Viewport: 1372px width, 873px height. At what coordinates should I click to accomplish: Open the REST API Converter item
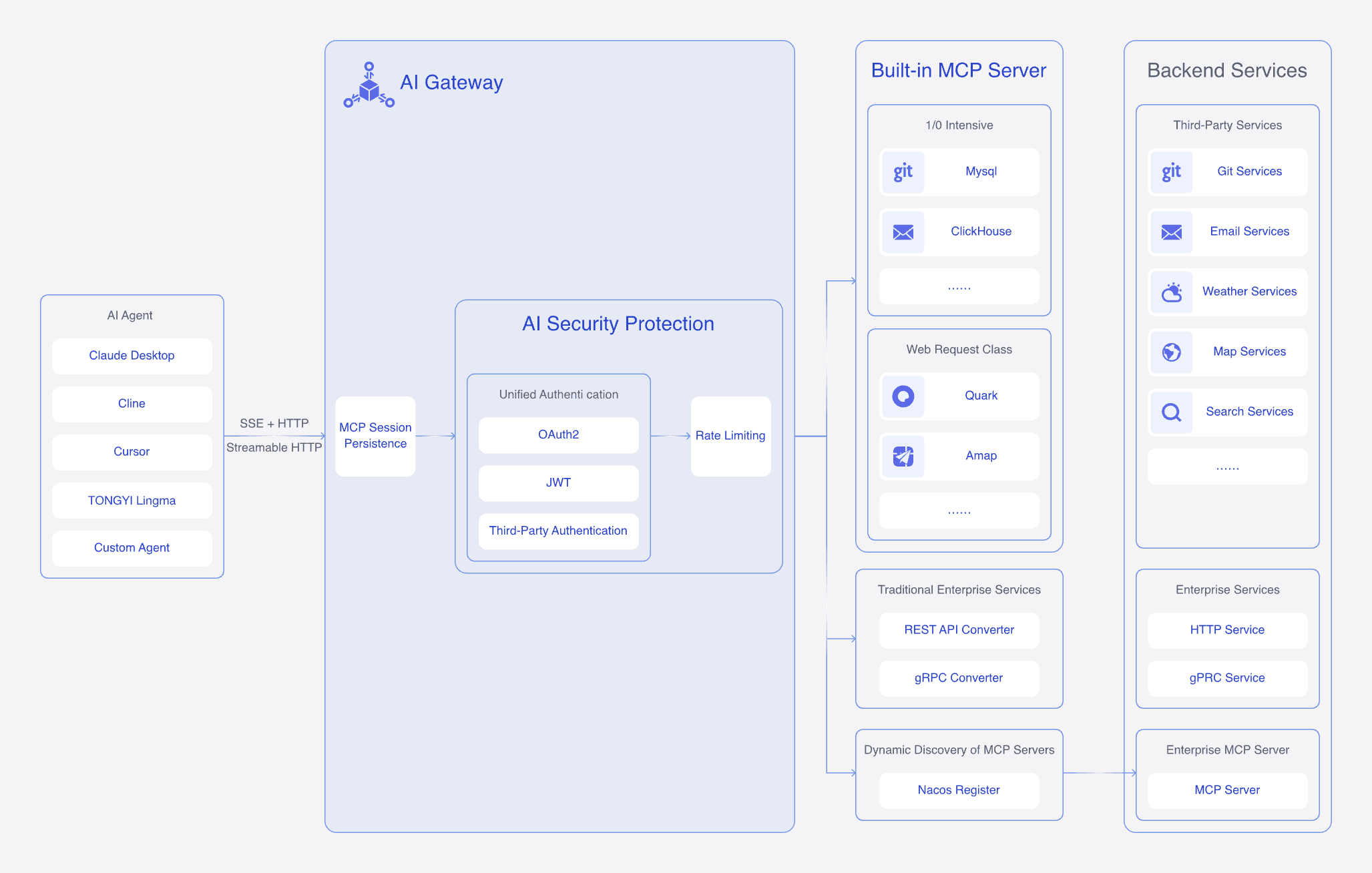[x=959, y=630]
